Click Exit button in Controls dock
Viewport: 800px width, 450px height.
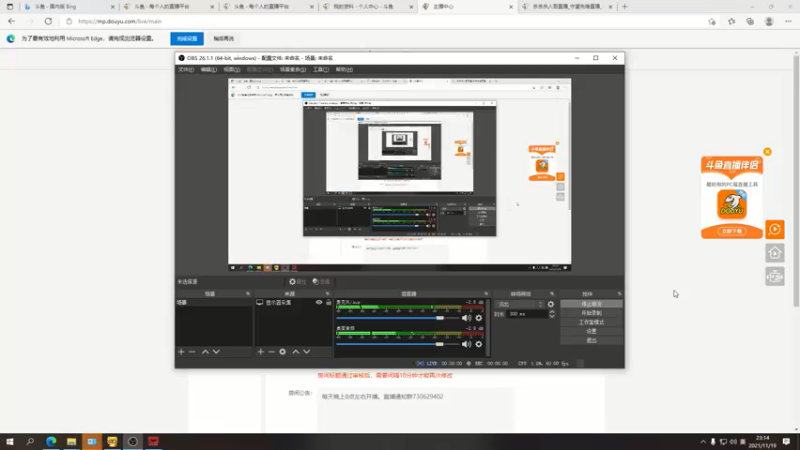point(591,340)
